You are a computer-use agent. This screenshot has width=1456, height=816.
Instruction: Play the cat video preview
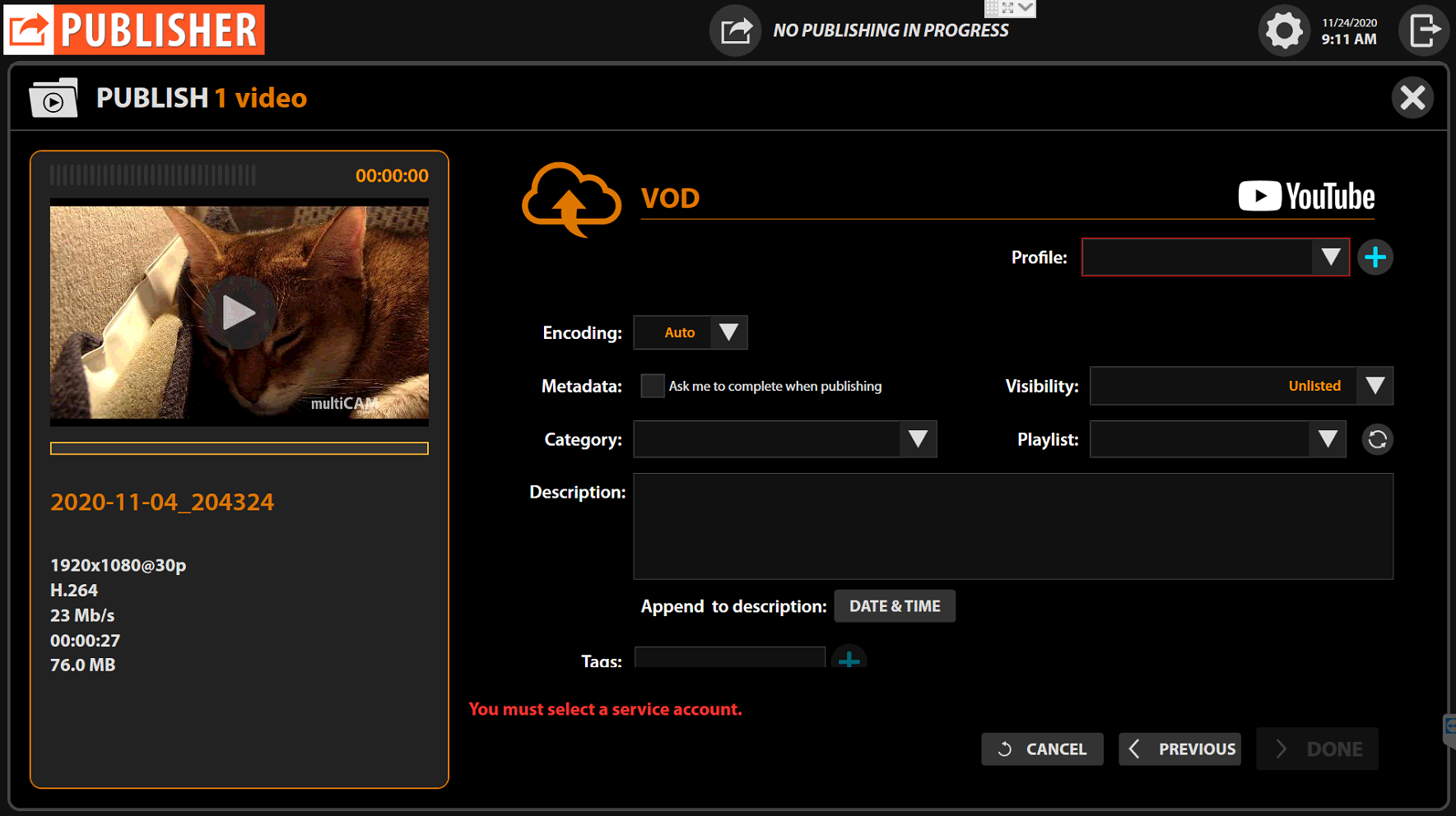click(x=239, y=313)
